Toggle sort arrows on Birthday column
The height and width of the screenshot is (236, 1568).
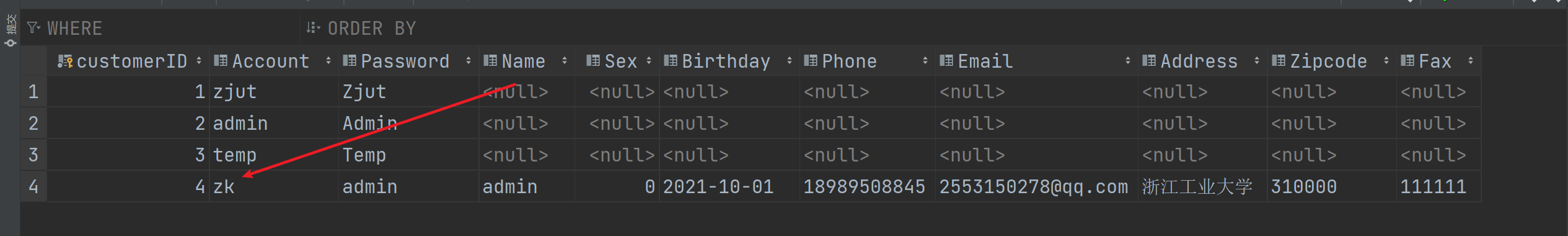click(x=789, y=61)
